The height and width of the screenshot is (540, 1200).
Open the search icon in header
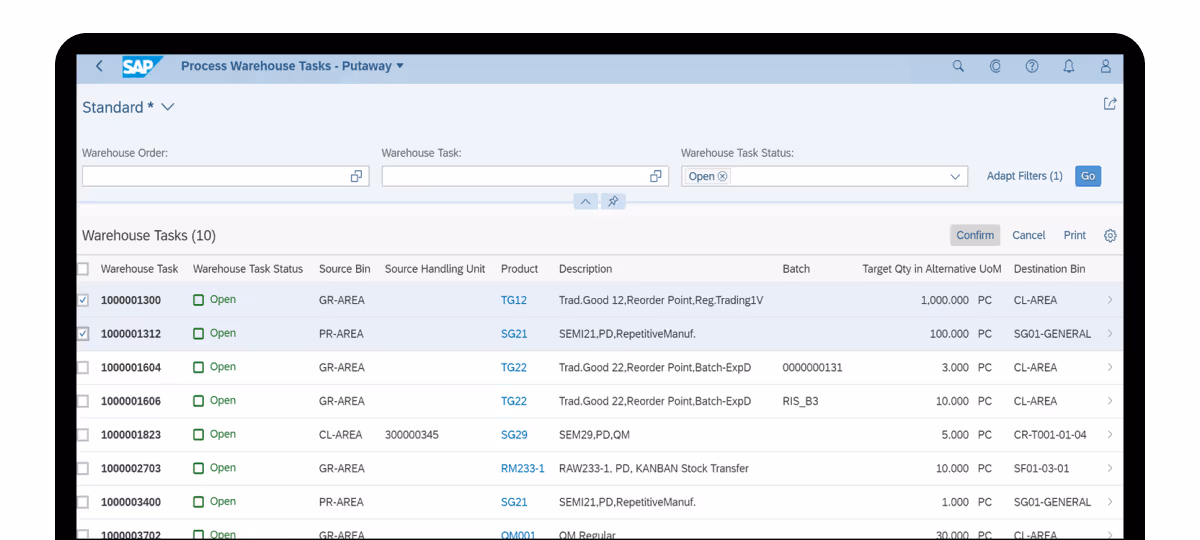[958, 66]
